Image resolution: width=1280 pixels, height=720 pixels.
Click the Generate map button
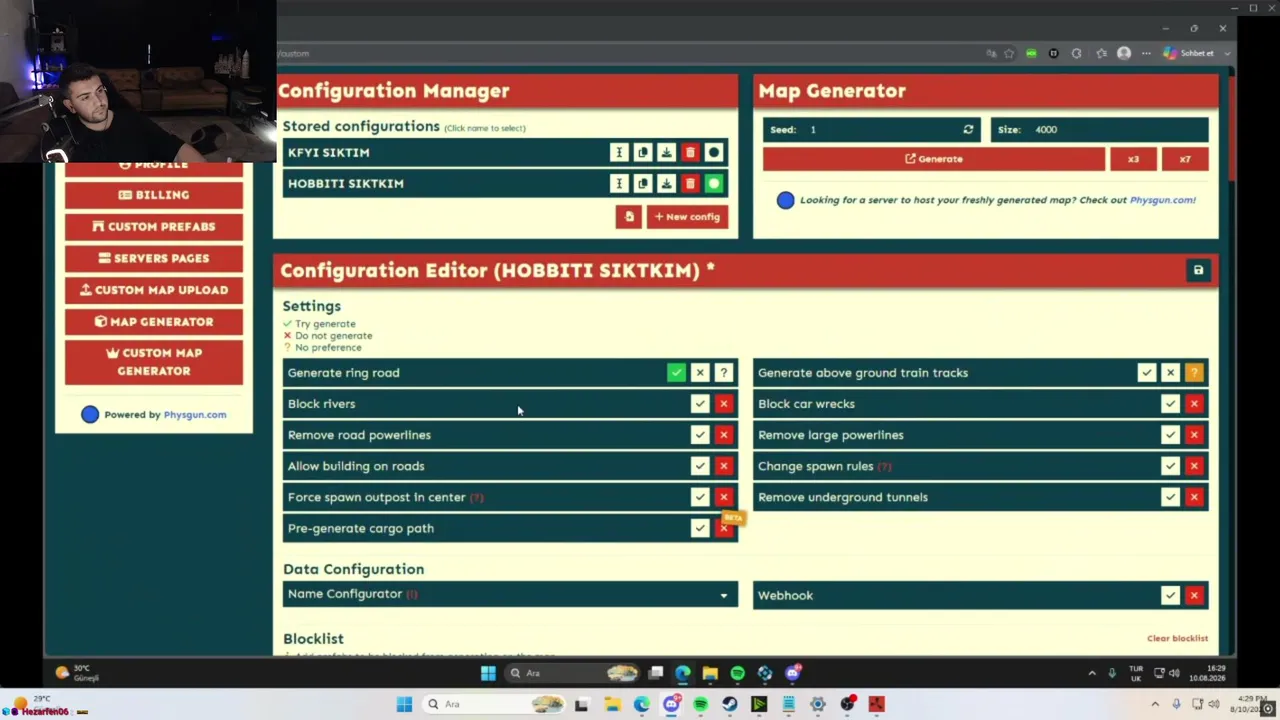(x=934, y=159)
